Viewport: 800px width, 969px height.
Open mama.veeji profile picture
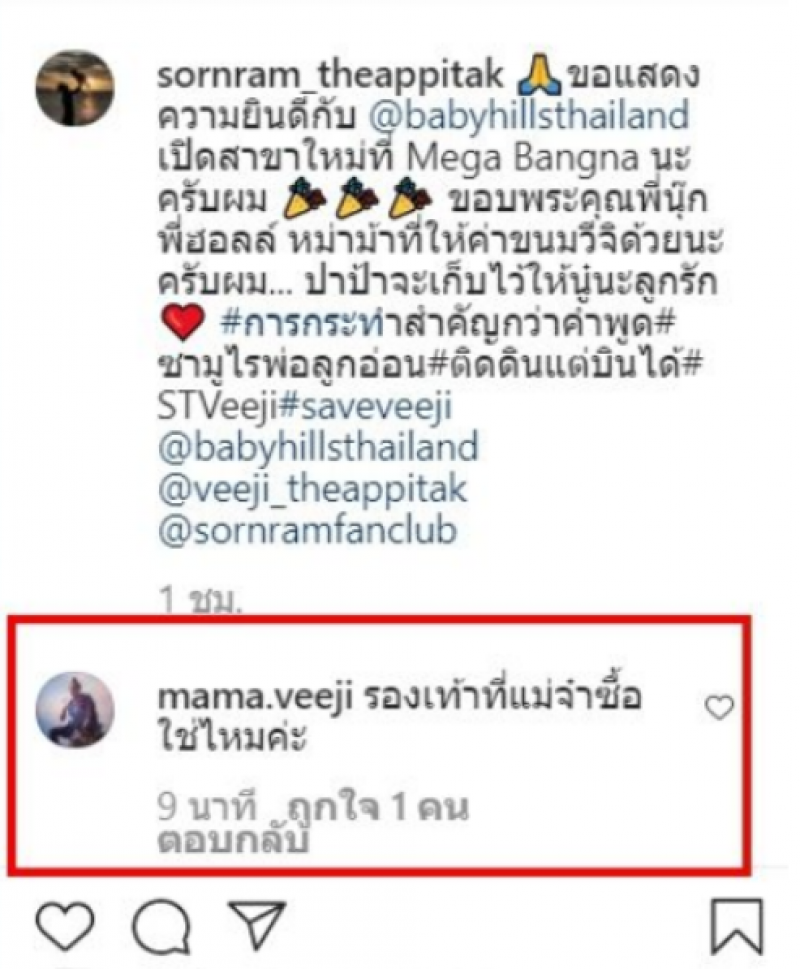[x=75, y=709]
